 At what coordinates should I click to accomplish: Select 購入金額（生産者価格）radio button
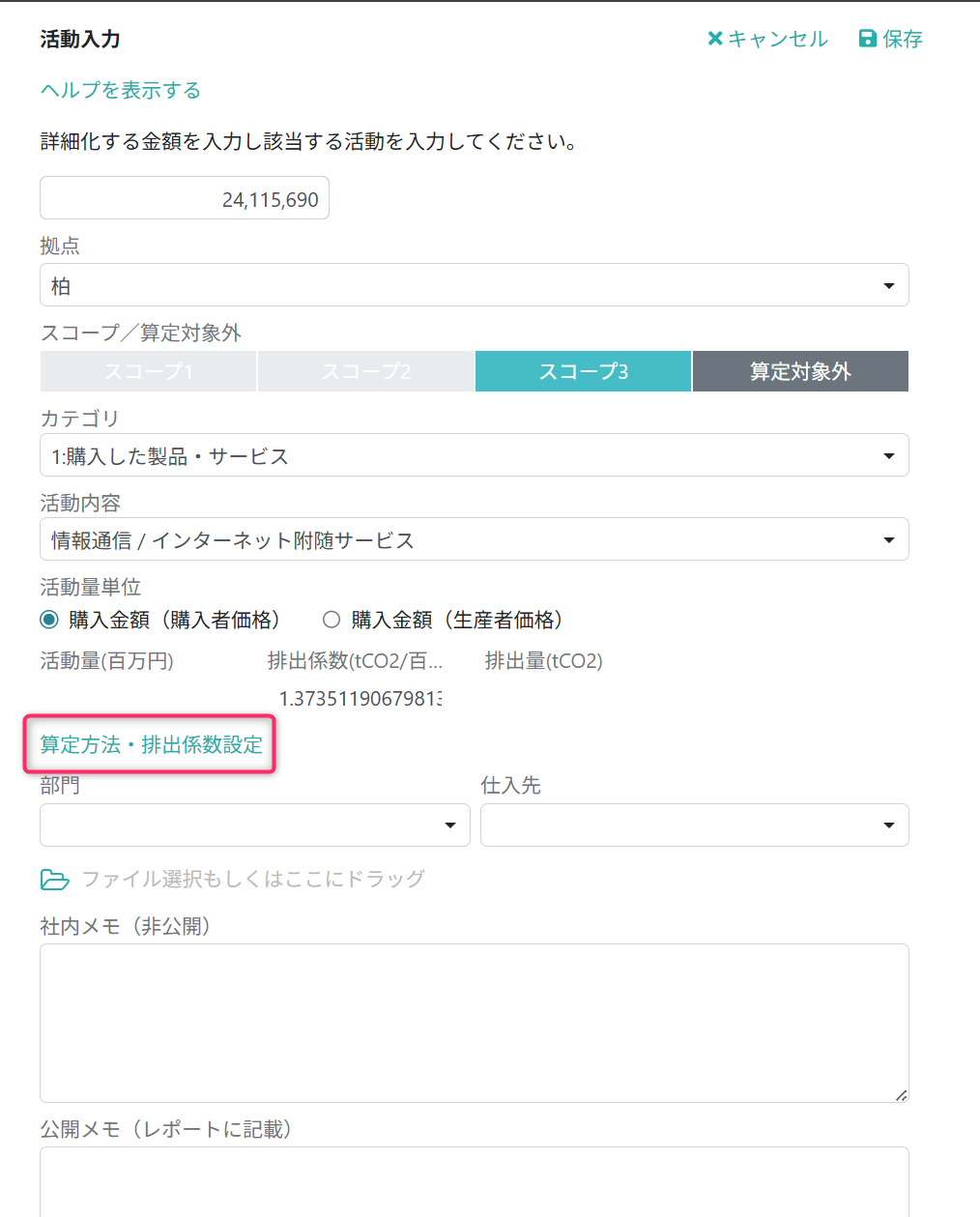point(331,620)
